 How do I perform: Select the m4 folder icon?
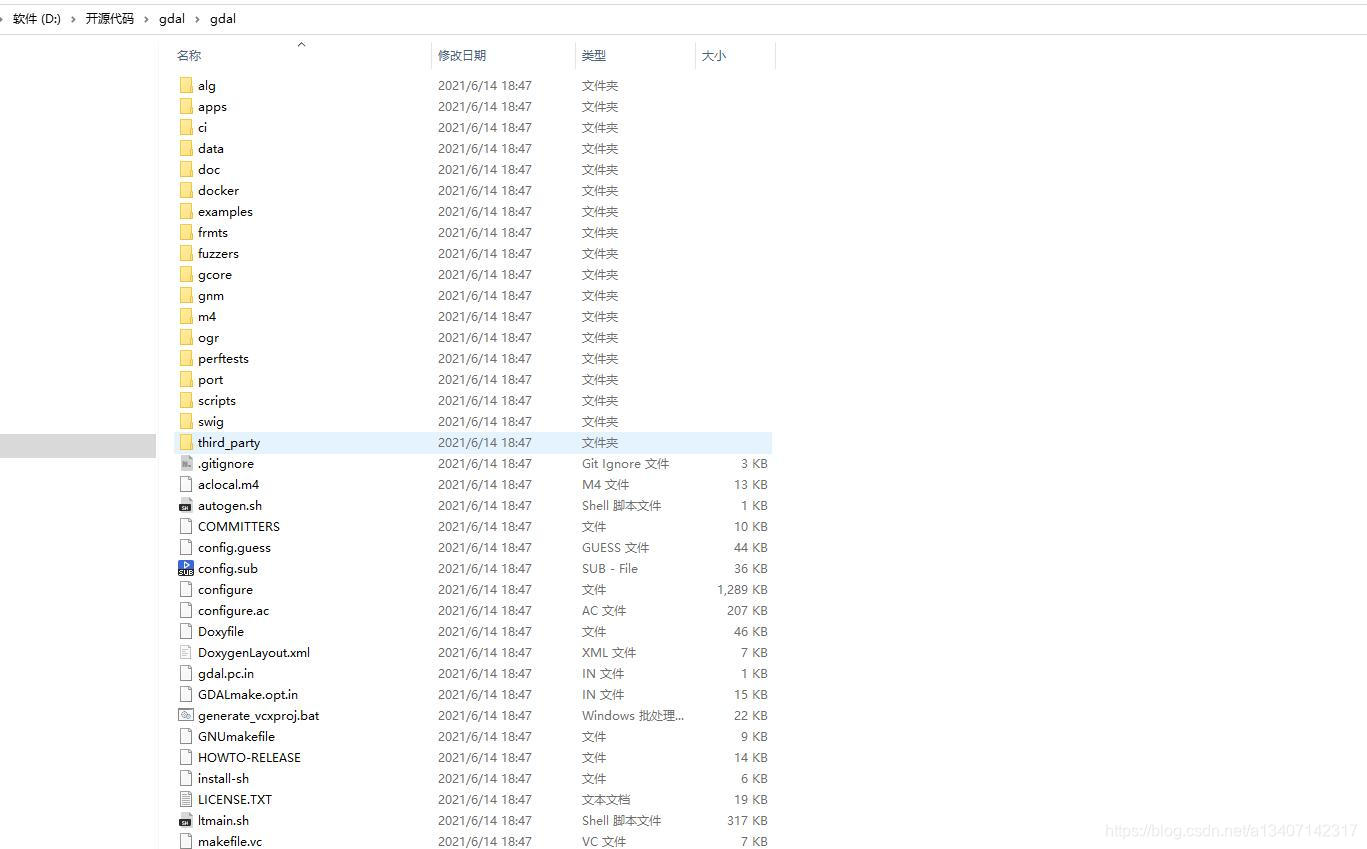(x=185, y=317)
